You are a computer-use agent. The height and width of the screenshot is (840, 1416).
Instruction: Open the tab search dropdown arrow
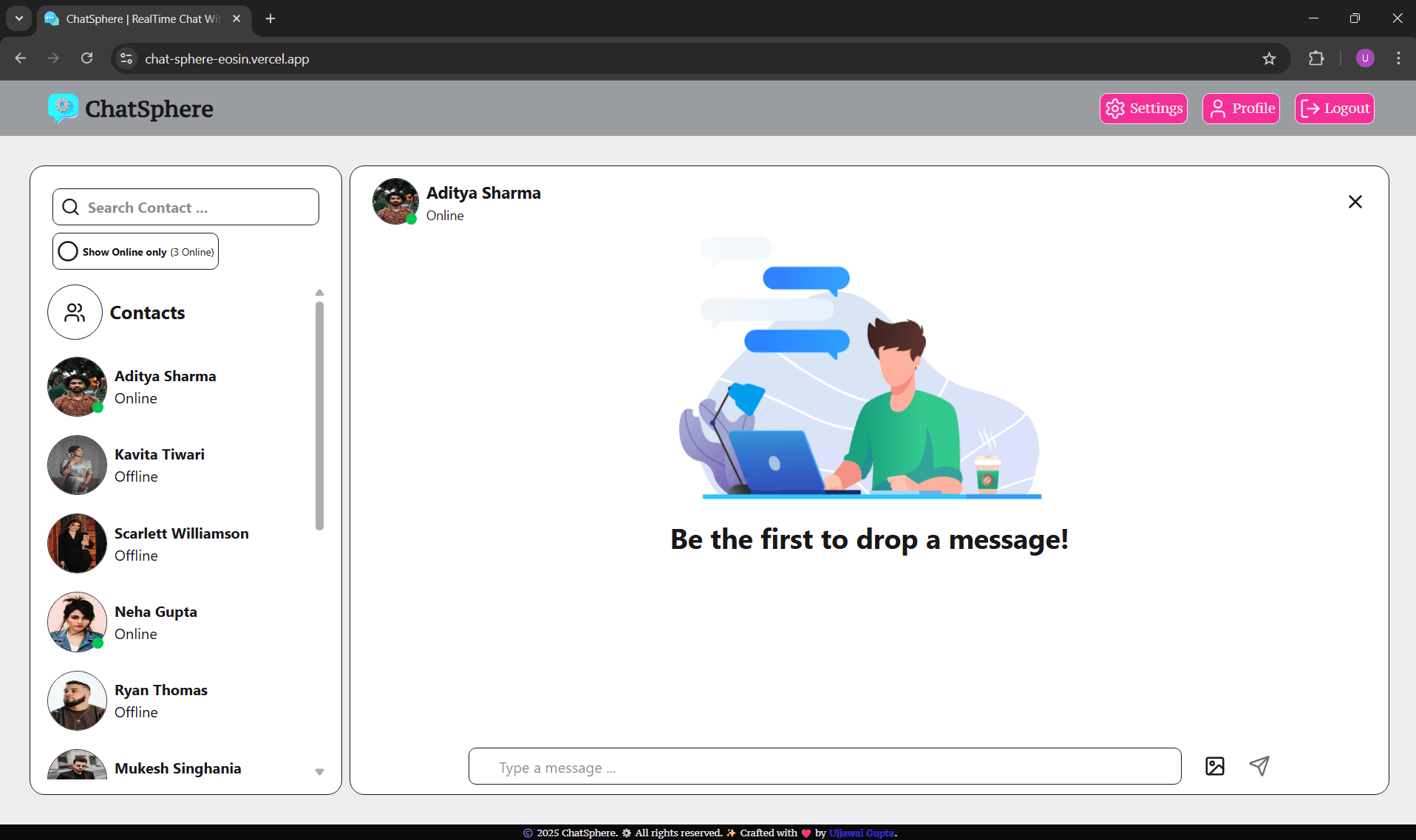click(18, 18)
